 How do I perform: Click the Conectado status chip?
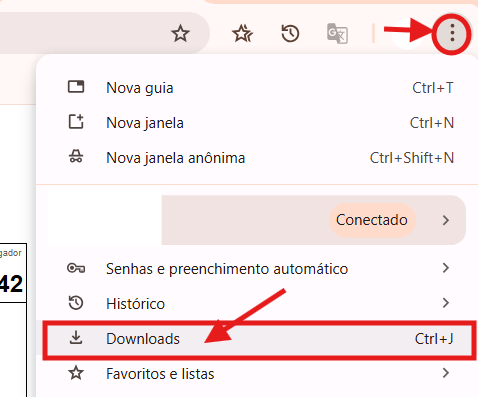pos(372,220)
